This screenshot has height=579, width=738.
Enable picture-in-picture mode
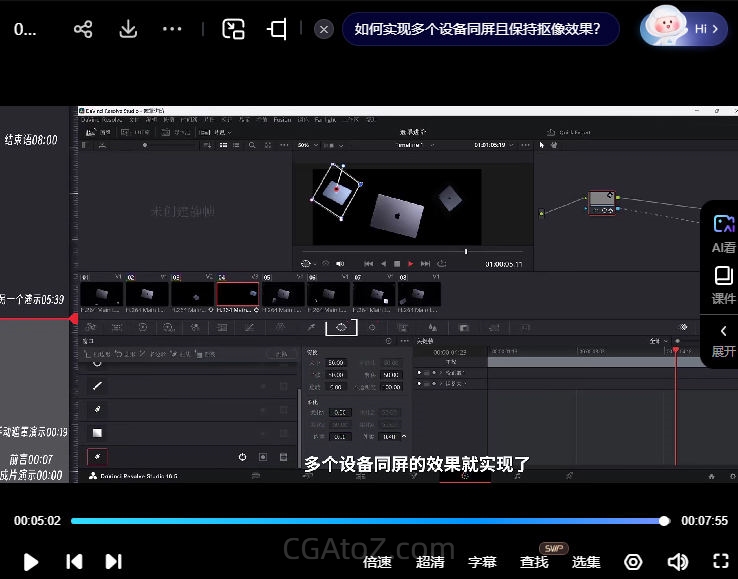tap(233, 29)
